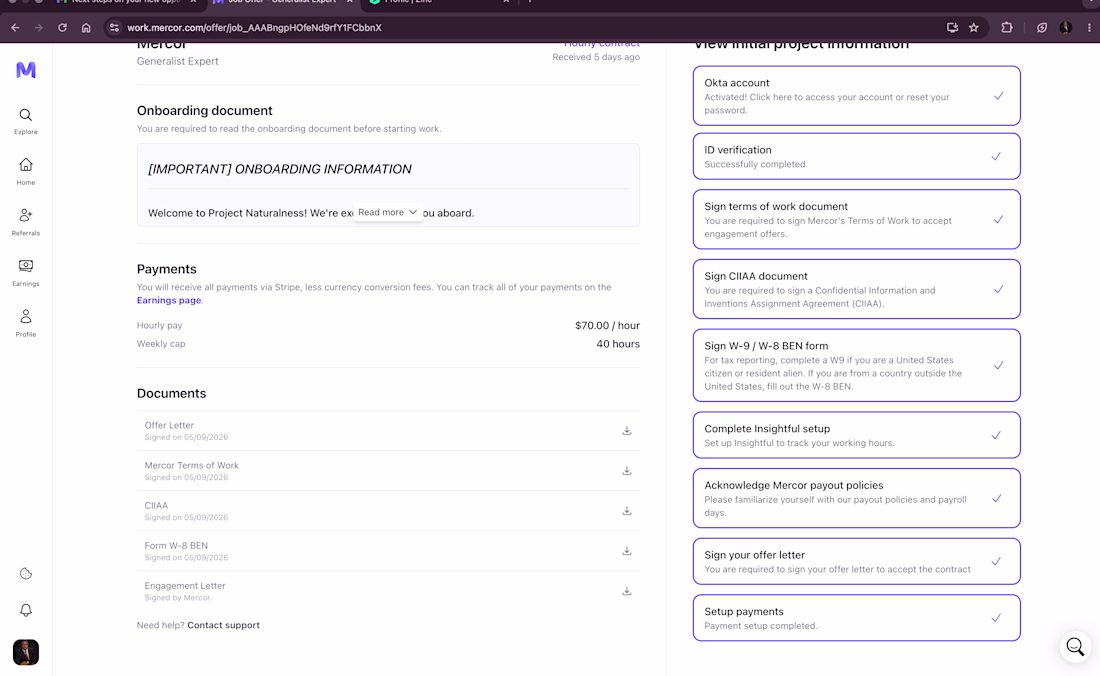This screenshot has height=676, width=1100.
Task: Download the Engagement Letter
Action: pos(626,591)
